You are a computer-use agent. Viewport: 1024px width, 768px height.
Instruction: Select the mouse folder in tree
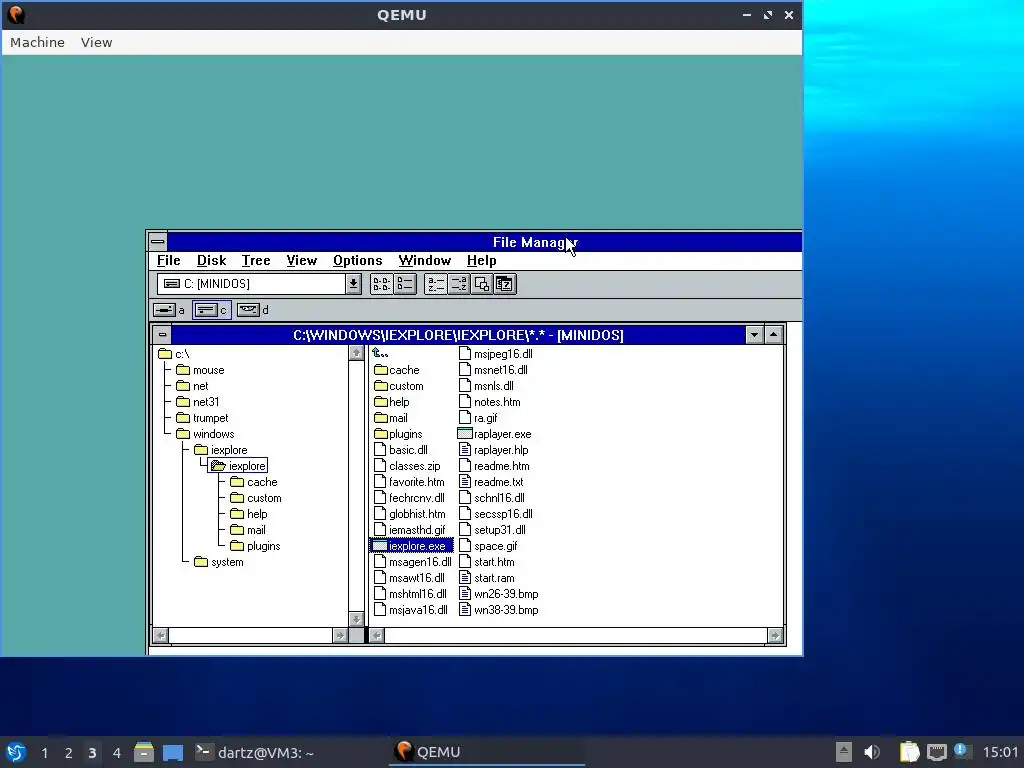[x=200, y=370]
